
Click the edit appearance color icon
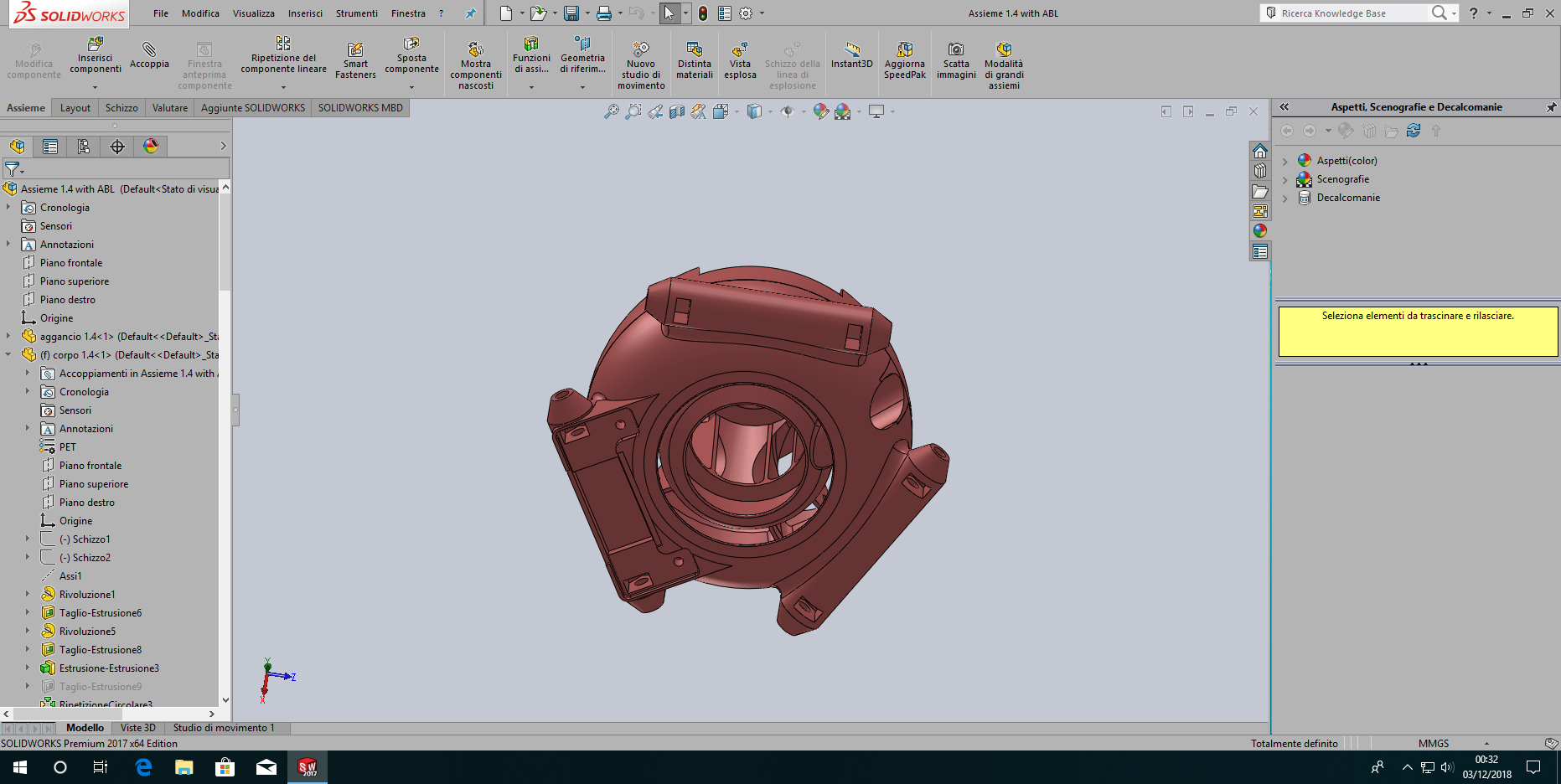click(x=821, y=111)
